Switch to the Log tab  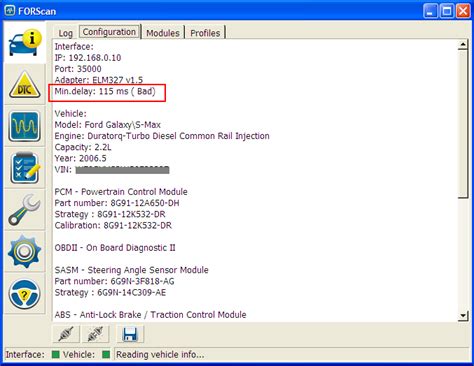66,33
